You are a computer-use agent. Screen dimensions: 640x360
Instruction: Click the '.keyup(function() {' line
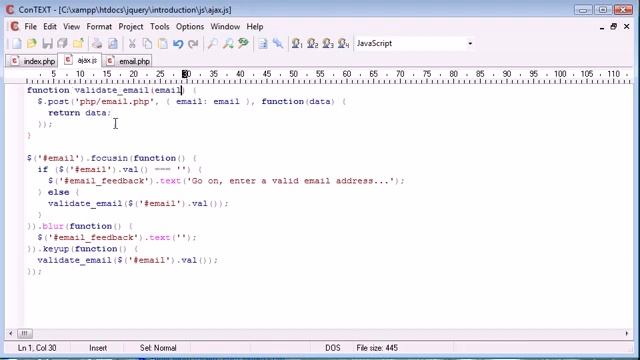click(x=83, y=249)
